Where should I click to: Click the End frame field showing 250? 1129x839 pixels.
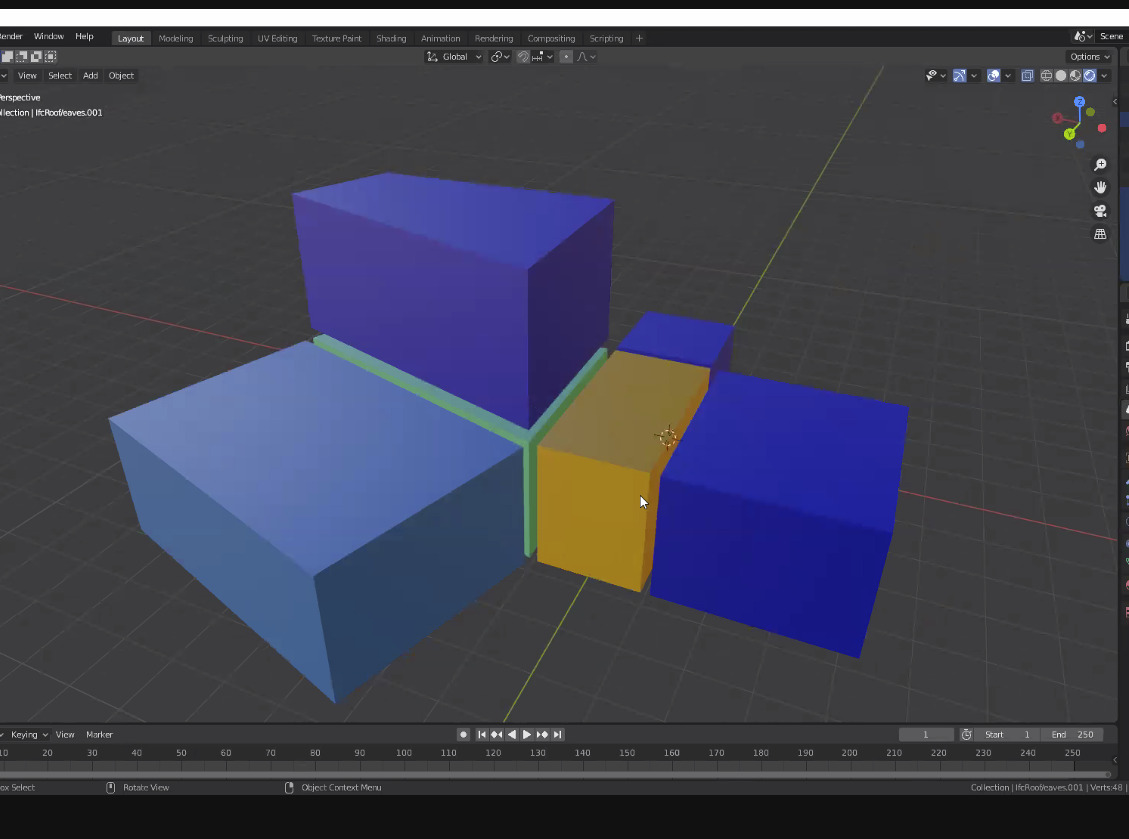click(x=1074, y=735)
